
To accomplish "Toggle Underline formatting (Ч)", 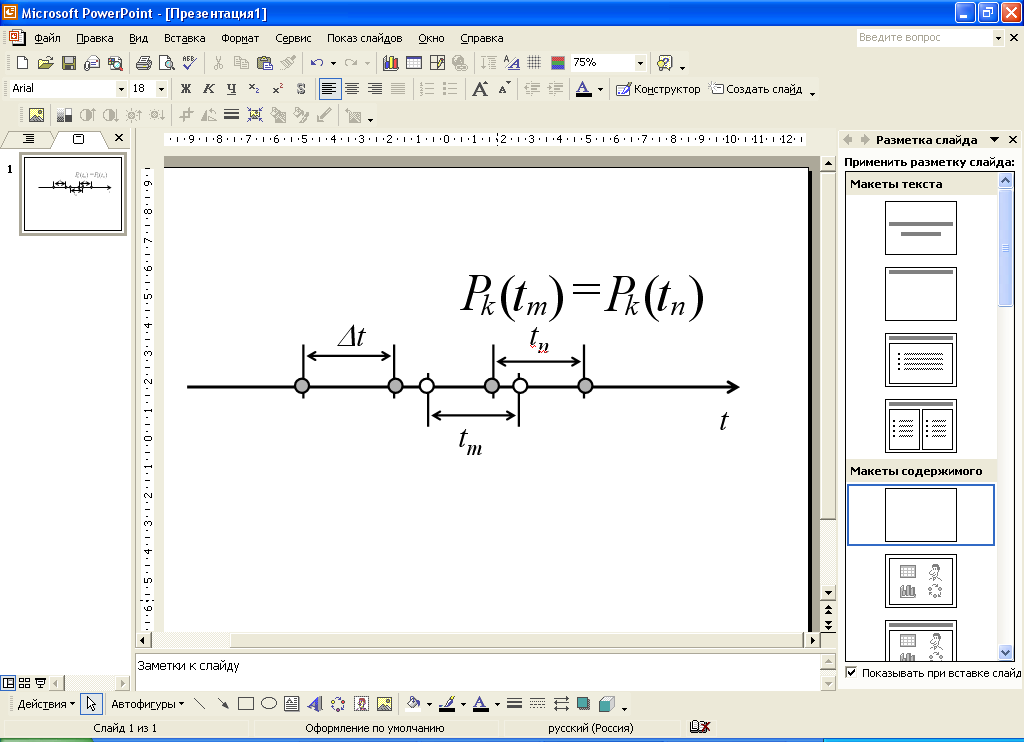I will [x=231, y=89].
